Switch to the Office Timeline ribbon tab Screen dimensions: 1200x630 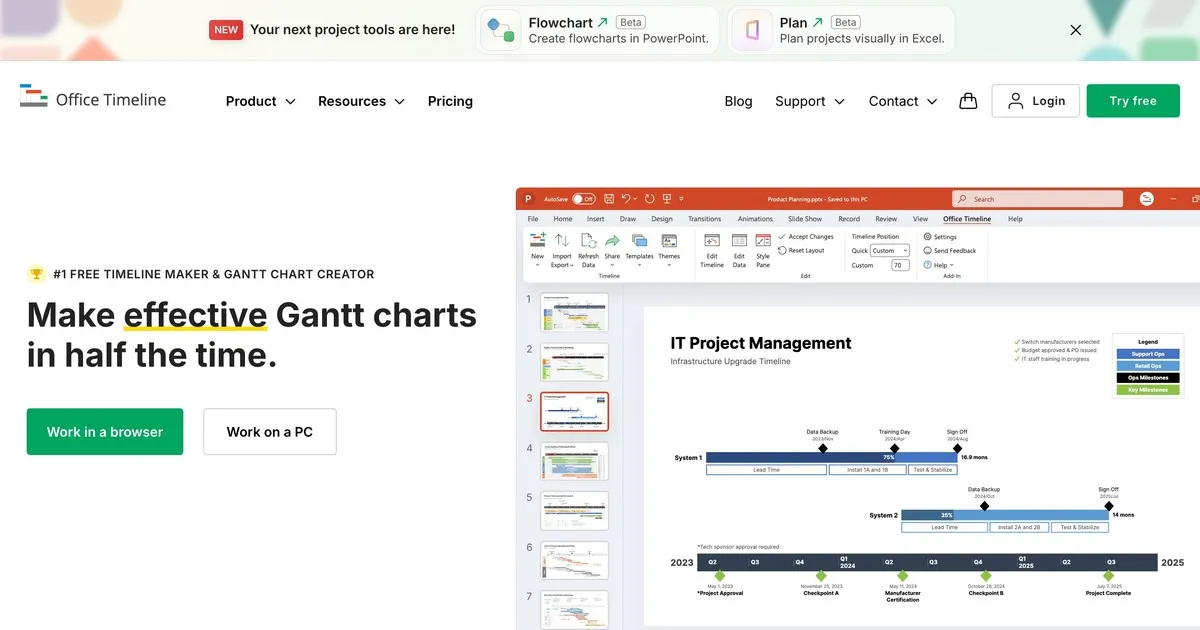[966, 219]
